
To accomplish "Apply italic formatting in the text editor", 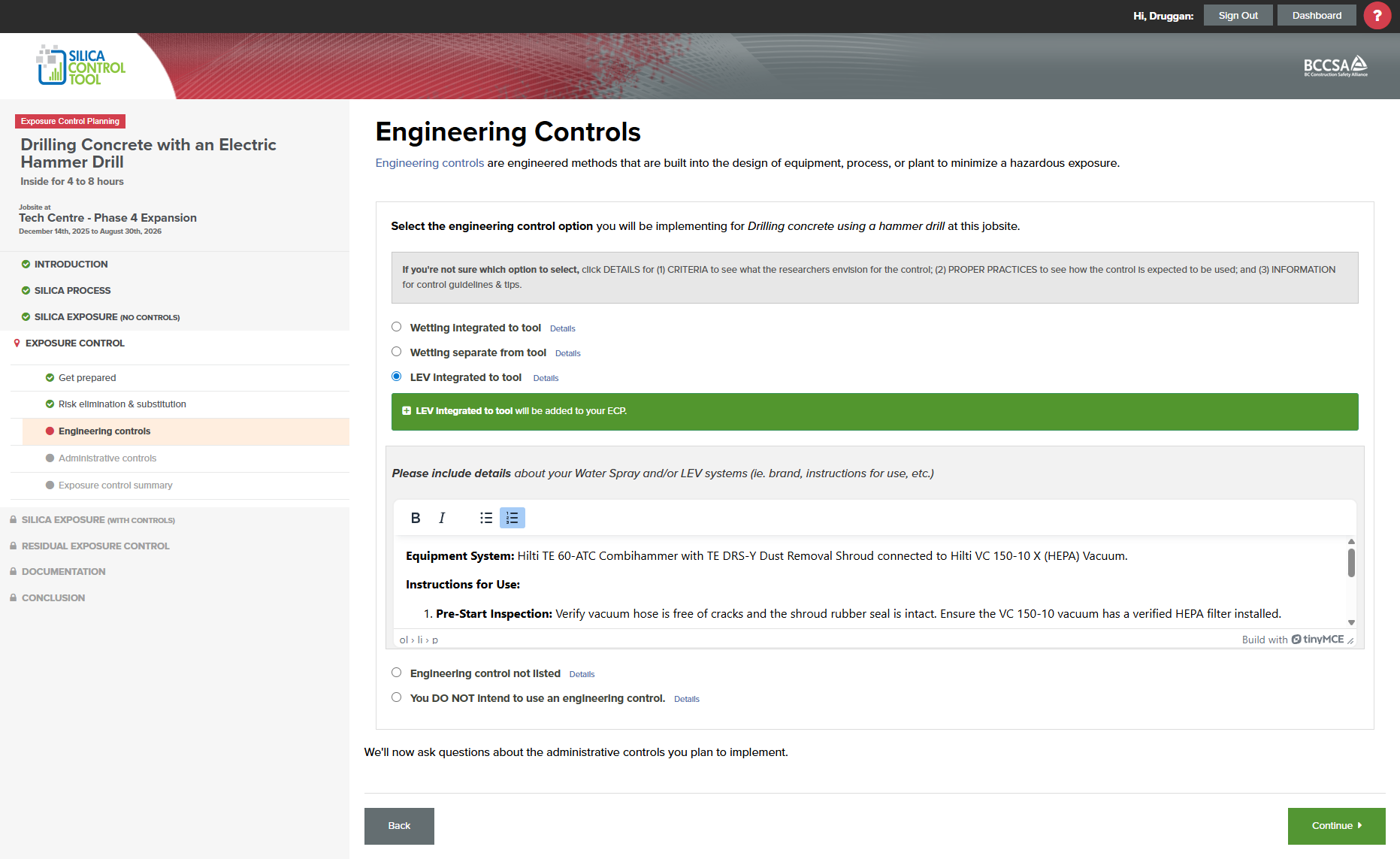I will (442, 518).
